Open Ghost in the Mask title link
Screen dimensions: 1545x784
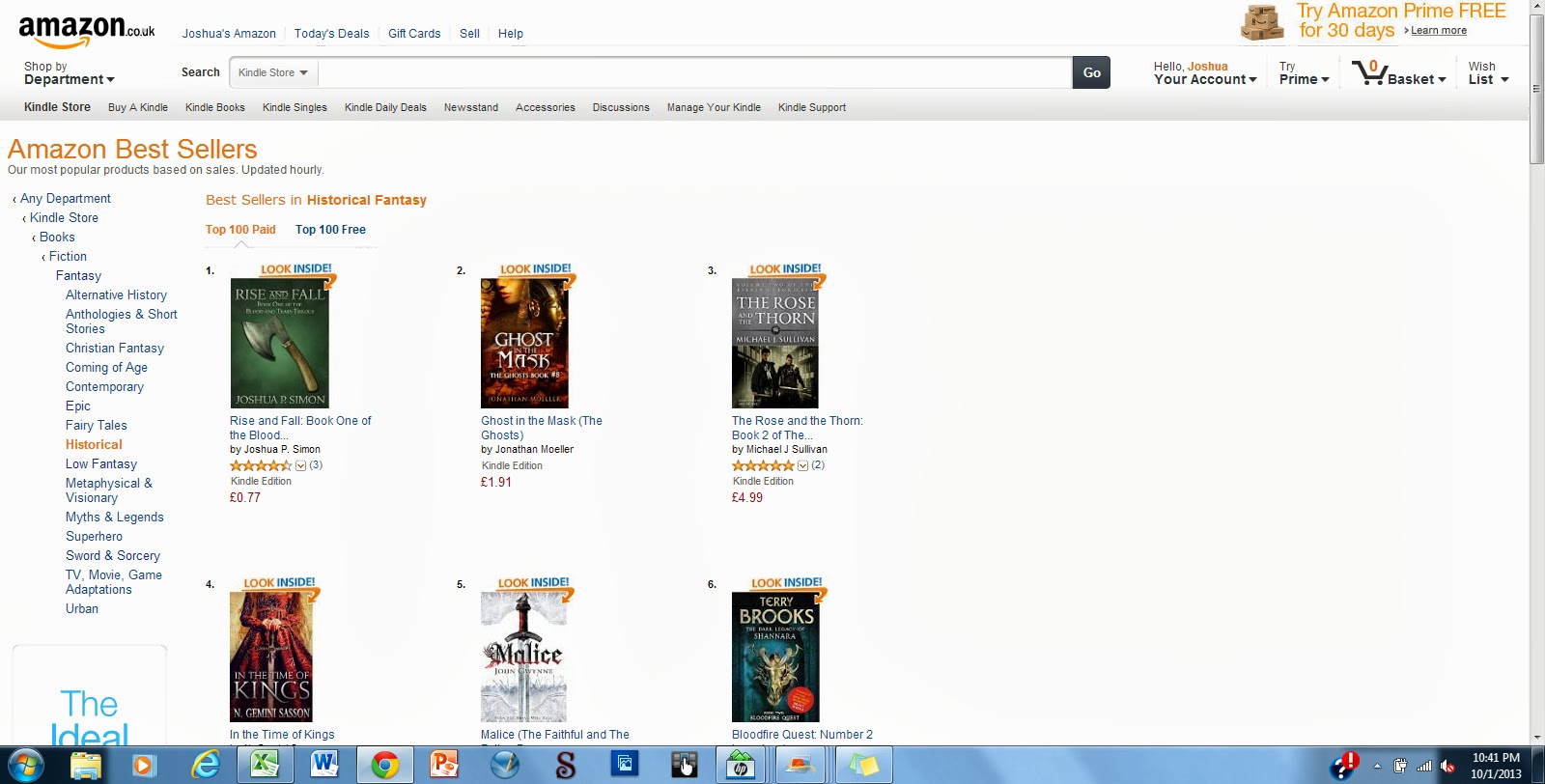542,428
